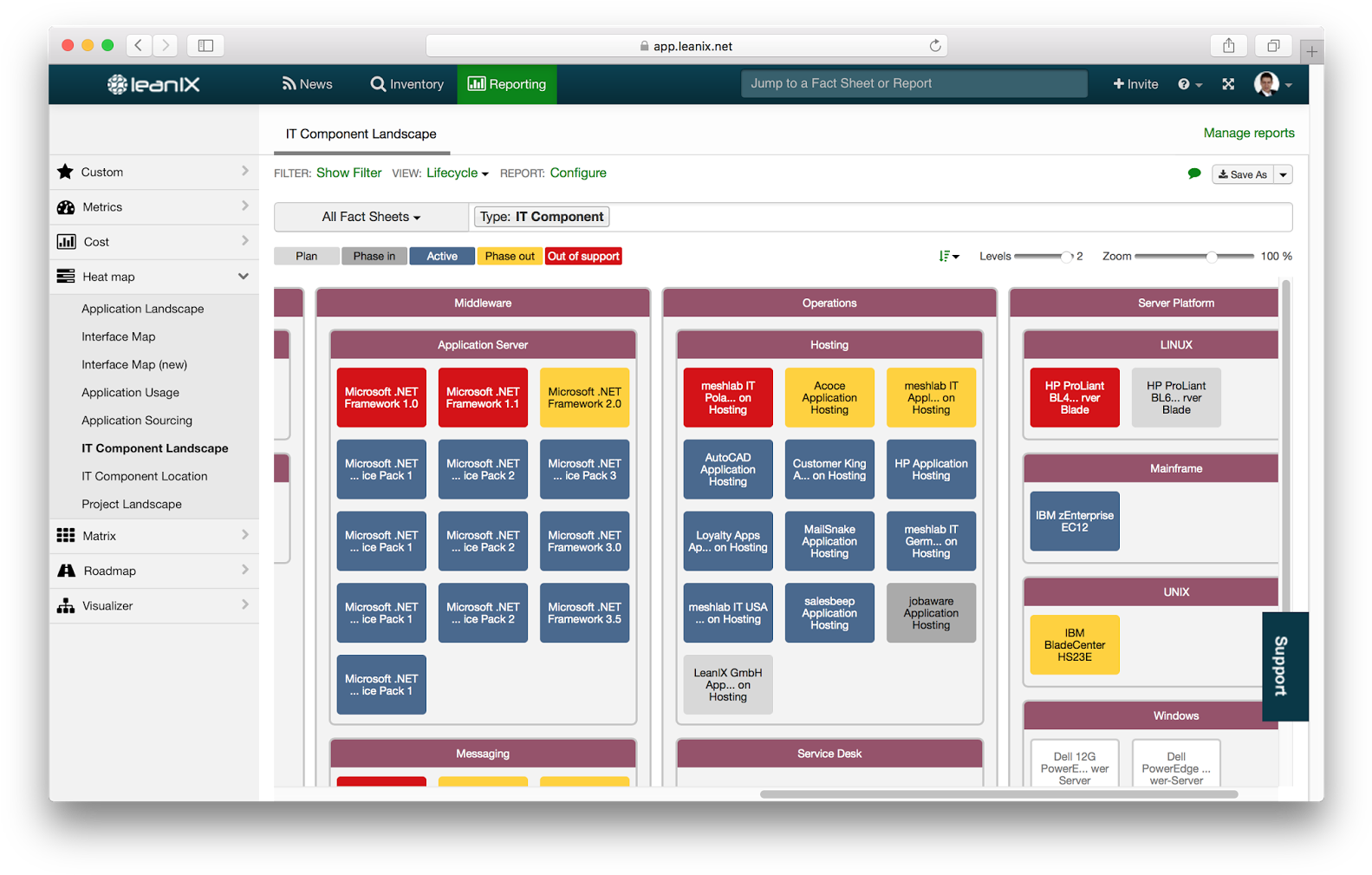Open the Support side tab
Image resolution: width=1372 pixels, height=875 pixels.
[1284, 666]
